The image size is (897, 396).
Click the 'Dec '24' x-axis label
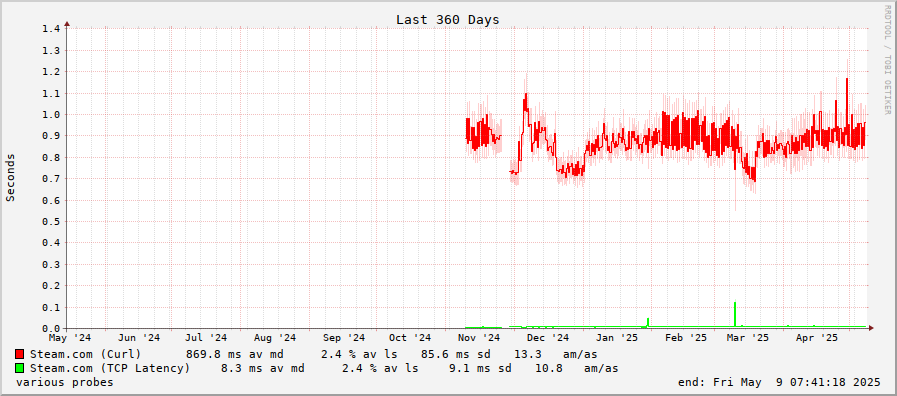coord(547,338)
